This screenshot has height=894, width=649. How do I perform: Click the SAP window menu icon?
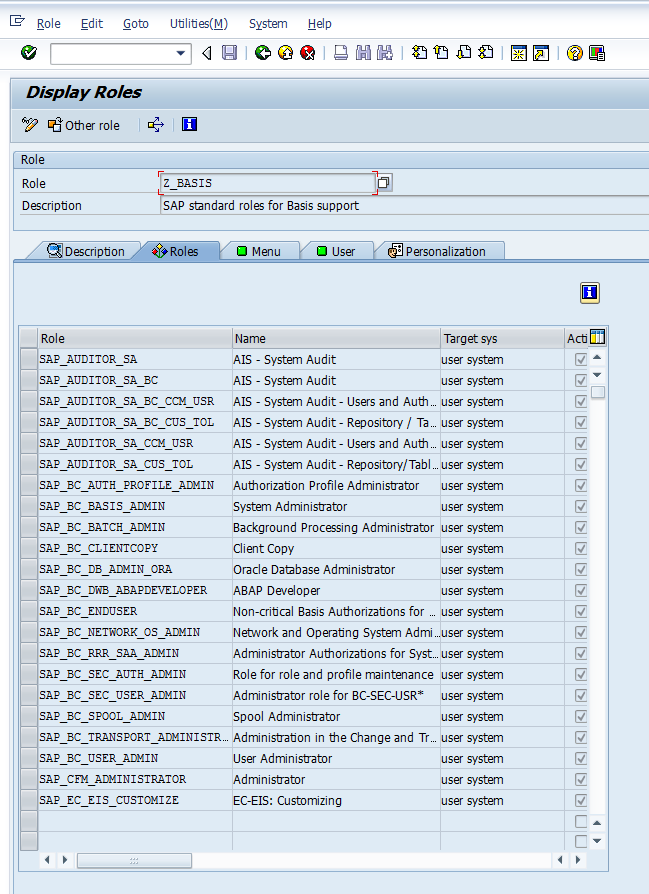pos(17,22)
